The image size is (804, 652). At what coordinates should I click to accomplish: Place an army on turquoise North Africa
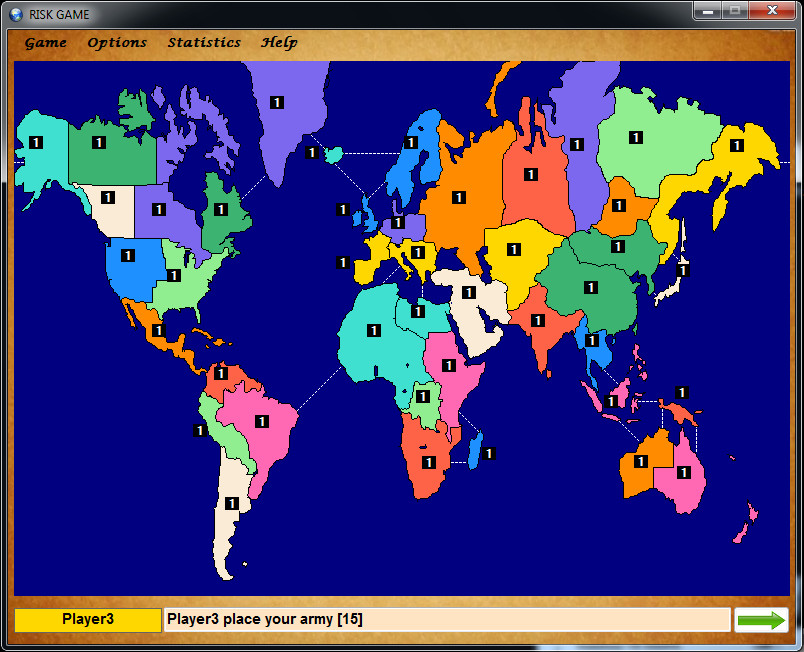point(374,331)
